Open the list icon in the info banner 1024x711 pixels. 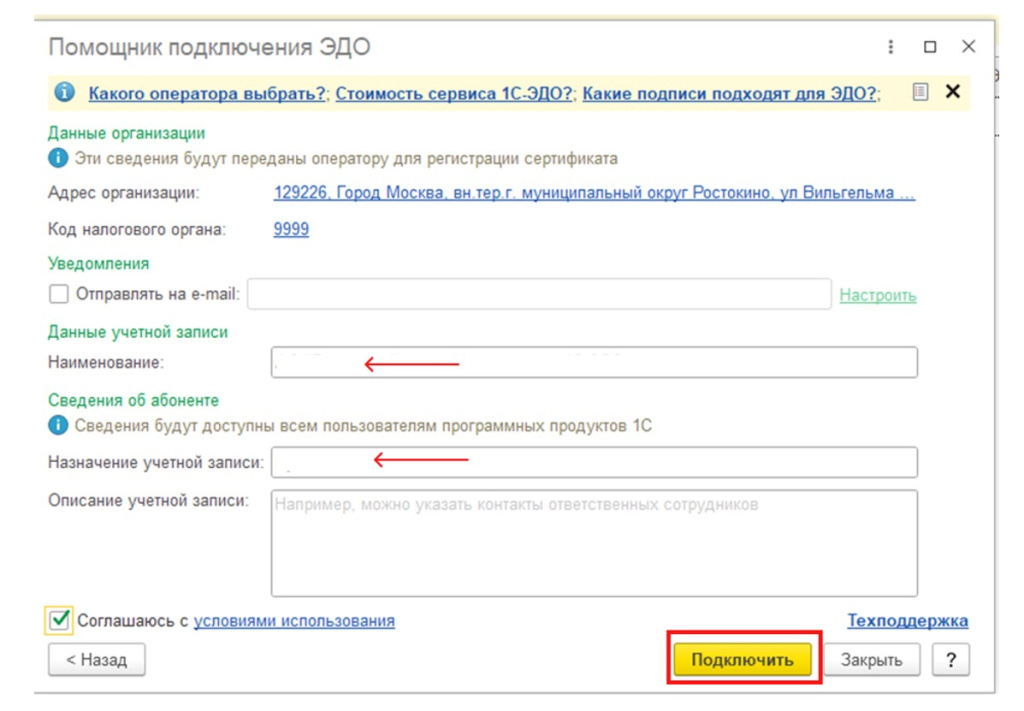click(x=920, y=92)
